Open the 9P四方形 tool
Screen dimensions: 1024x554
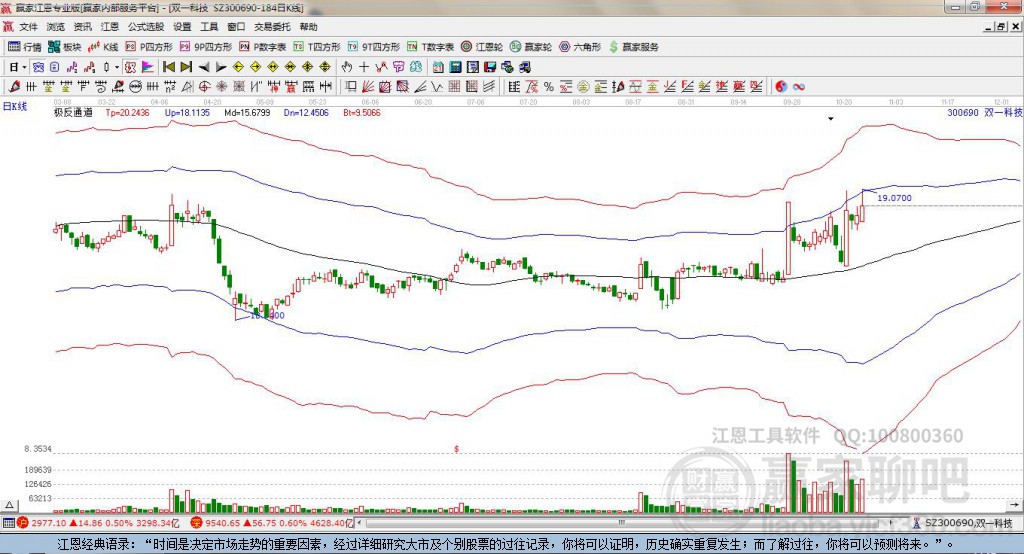click(x=206, y=47)
